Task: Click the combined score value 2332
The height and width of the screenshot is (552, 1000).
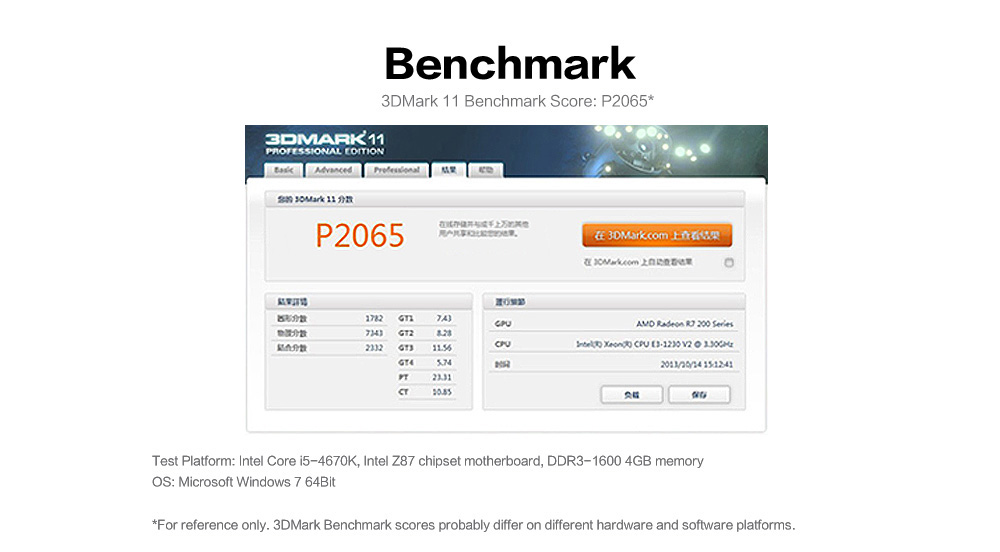Action: point(374,347)
